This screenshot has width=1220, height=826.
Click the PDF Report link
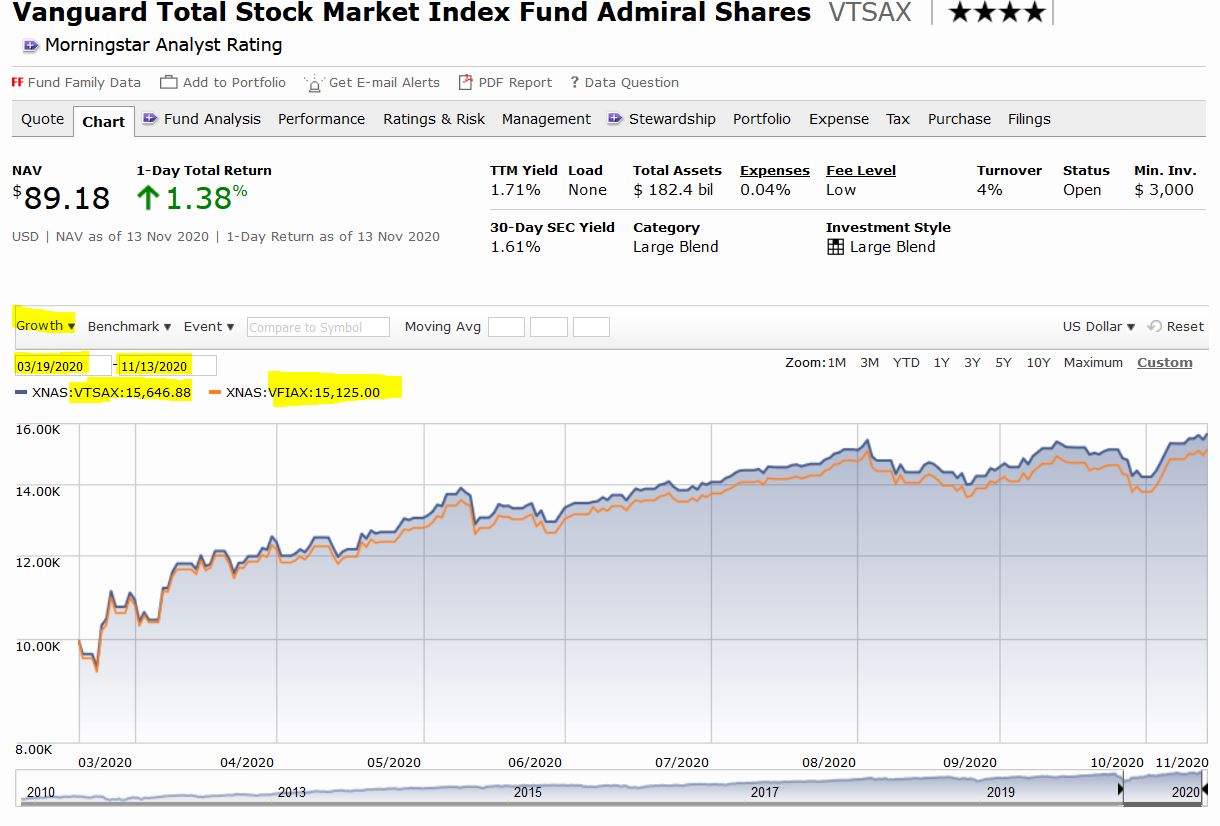pos(515,82)
